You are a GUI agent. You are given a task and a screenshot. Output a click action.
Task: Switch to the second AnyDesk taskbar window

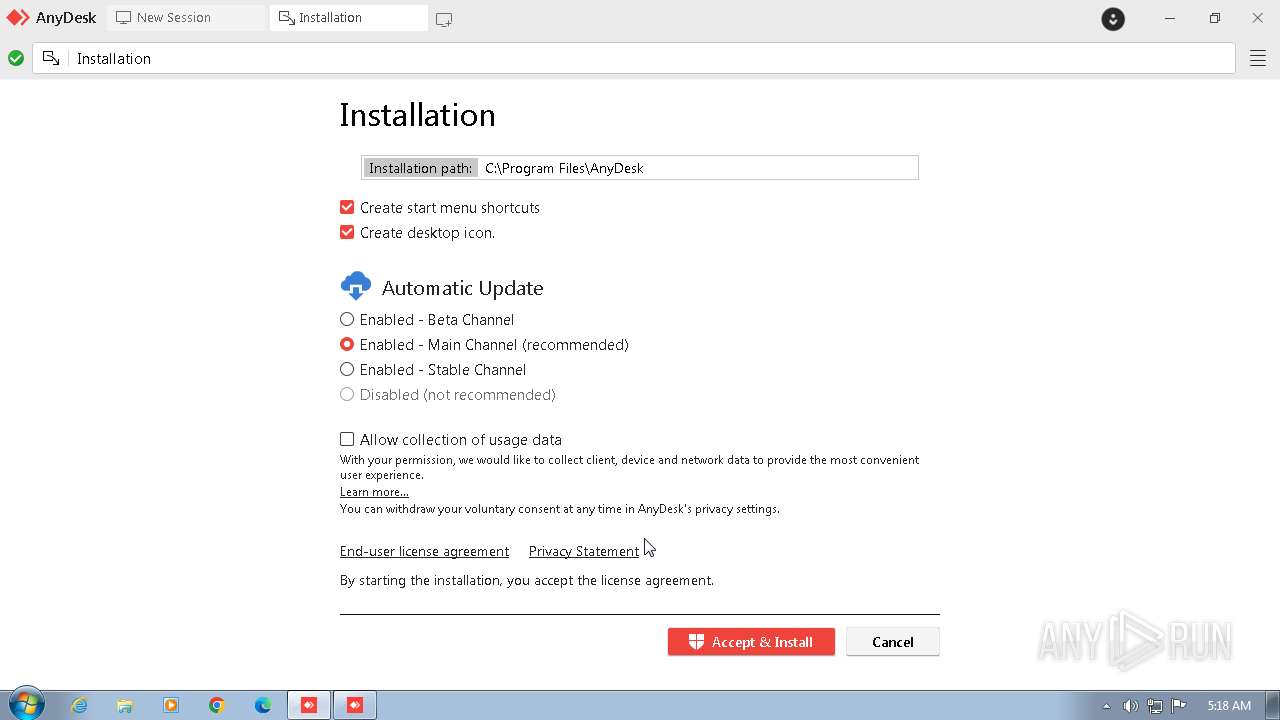pos(355,705)
